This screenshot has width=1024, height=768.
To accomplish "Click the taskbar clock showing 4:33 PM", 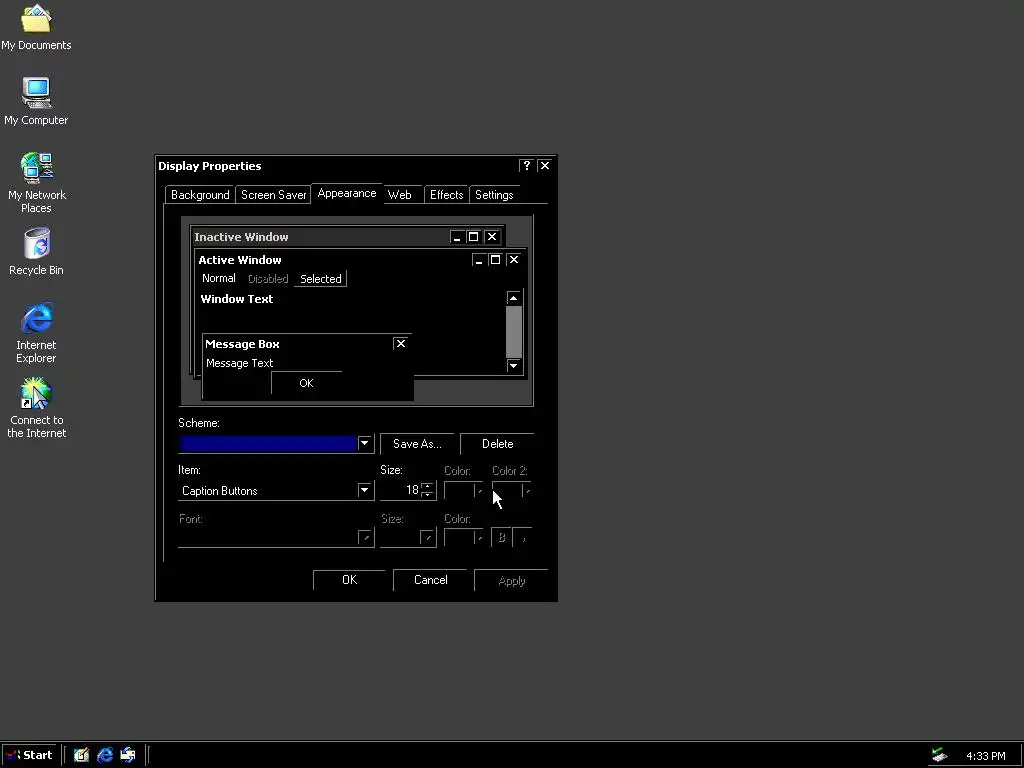I will 985,756.
